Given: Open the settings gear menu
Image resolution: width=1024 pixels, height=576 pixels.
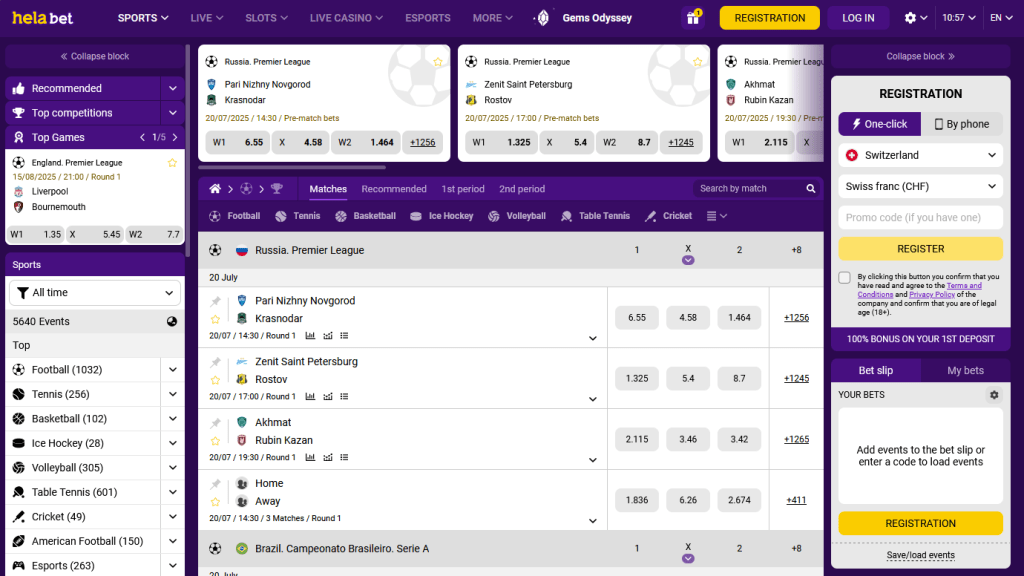Looking at the screenshot, I should [x=916, y=18].
